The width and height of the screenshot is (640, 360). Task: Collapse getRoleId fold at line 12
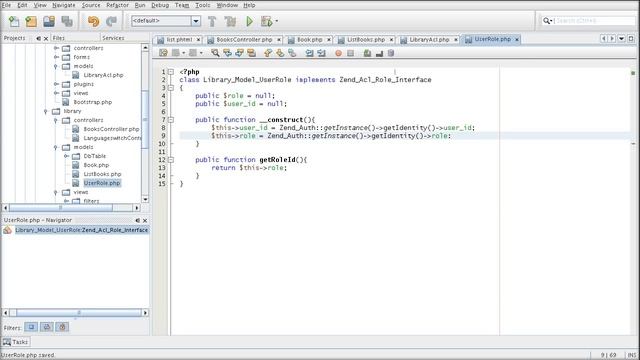[x=171, y=160]
